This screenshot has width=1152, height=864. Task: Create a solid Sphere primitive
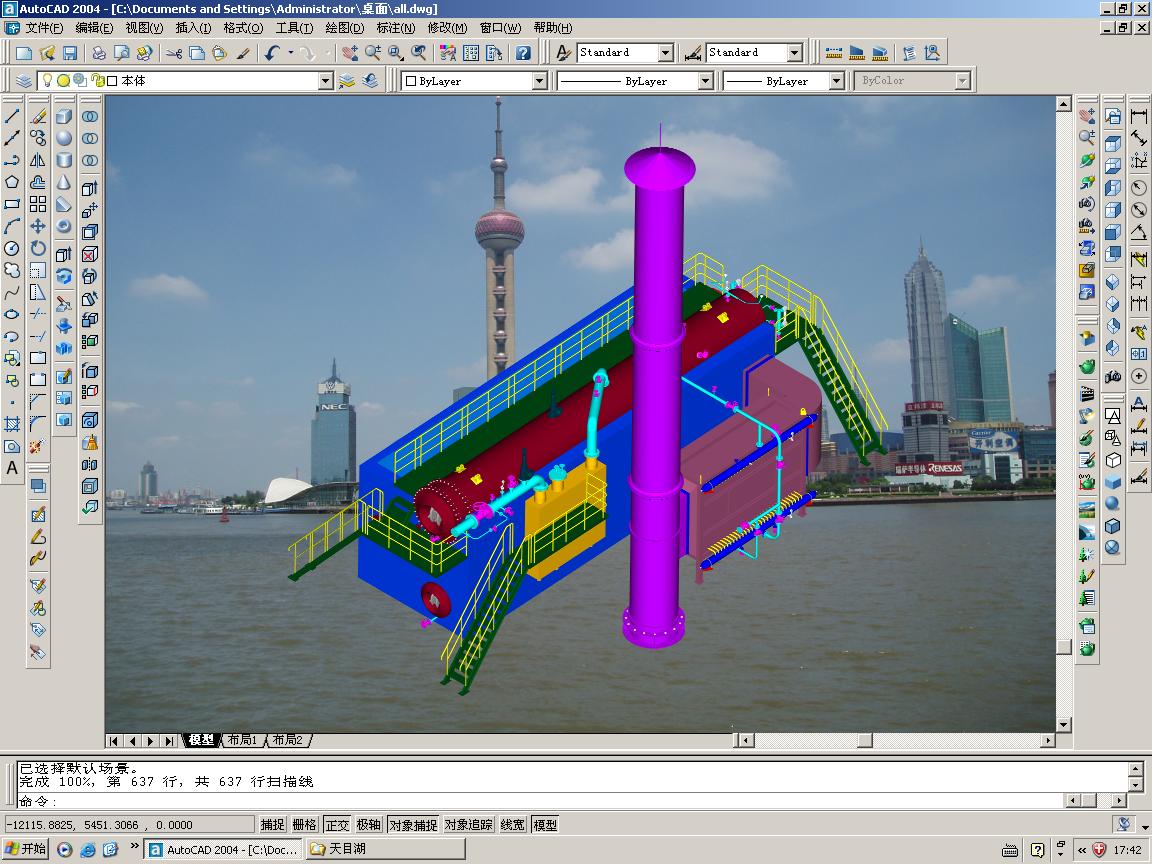tap(65, 138)
